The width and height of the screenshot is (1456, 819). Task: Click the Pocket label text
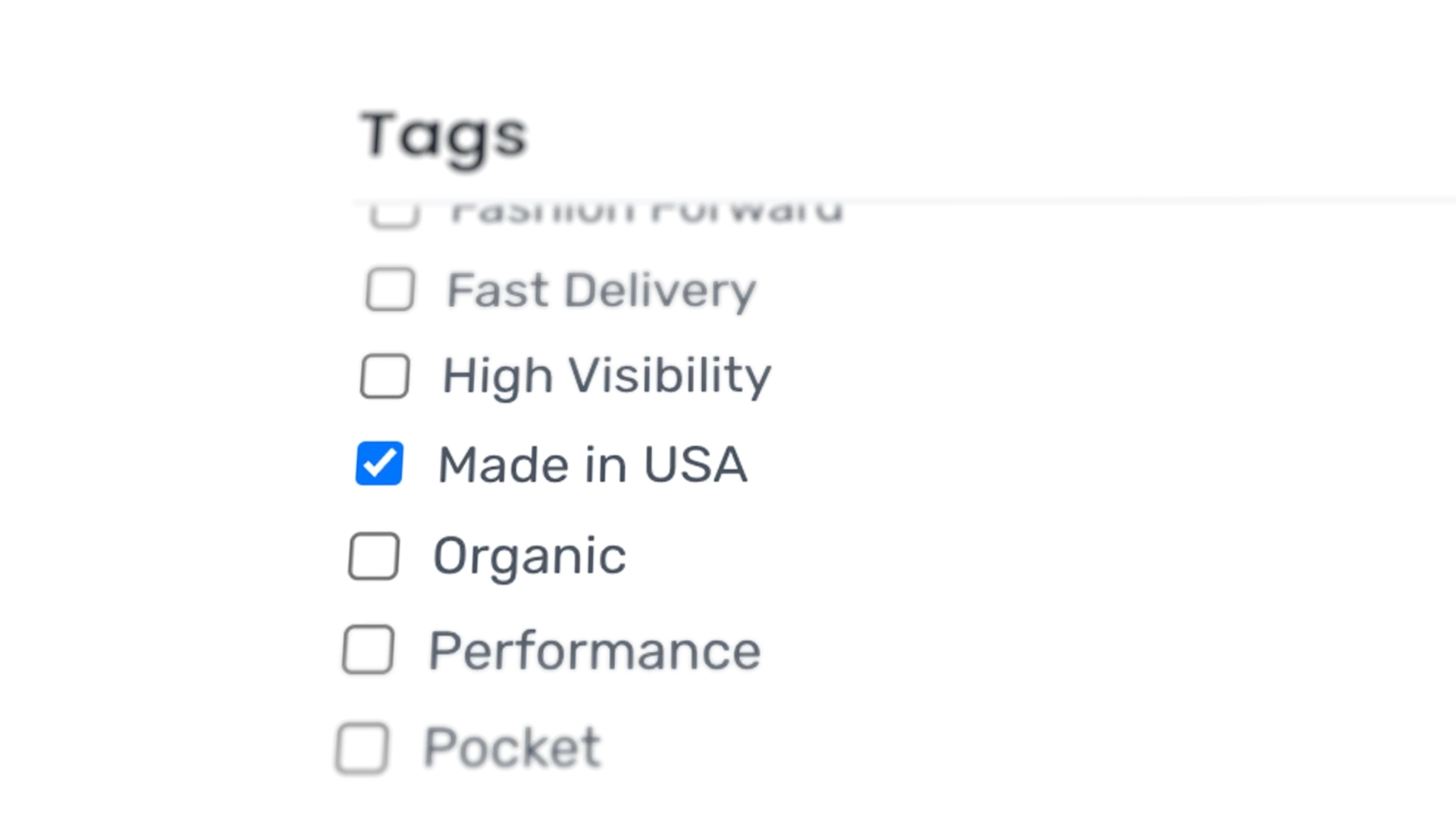[512, 748]
